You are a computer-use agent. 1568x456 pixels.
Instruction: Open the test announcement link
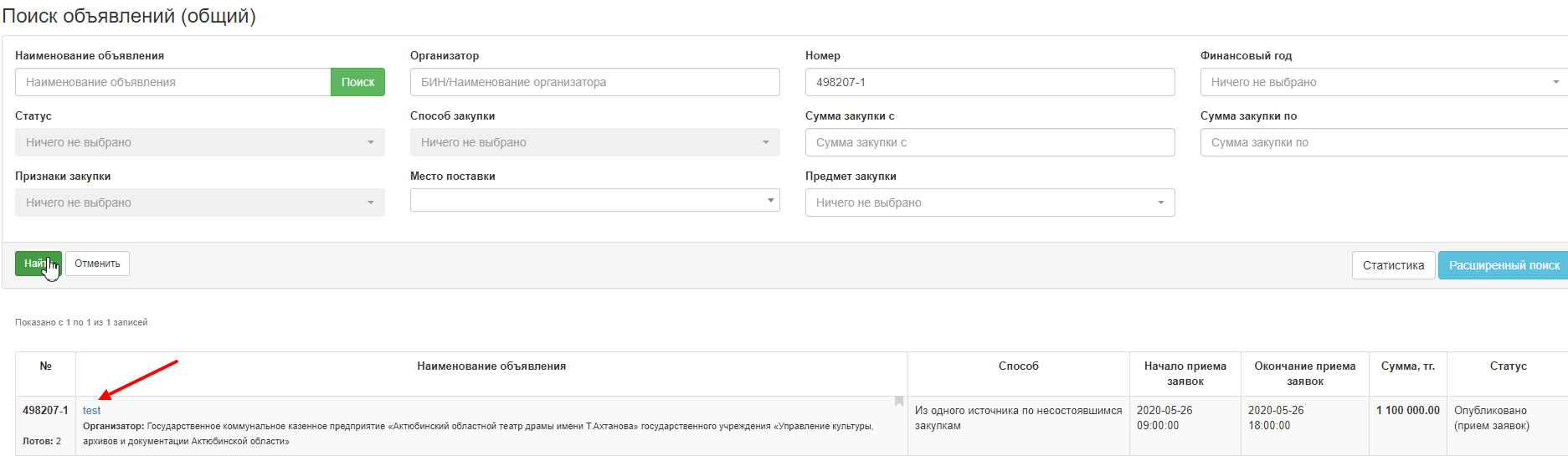coord(91,411)
